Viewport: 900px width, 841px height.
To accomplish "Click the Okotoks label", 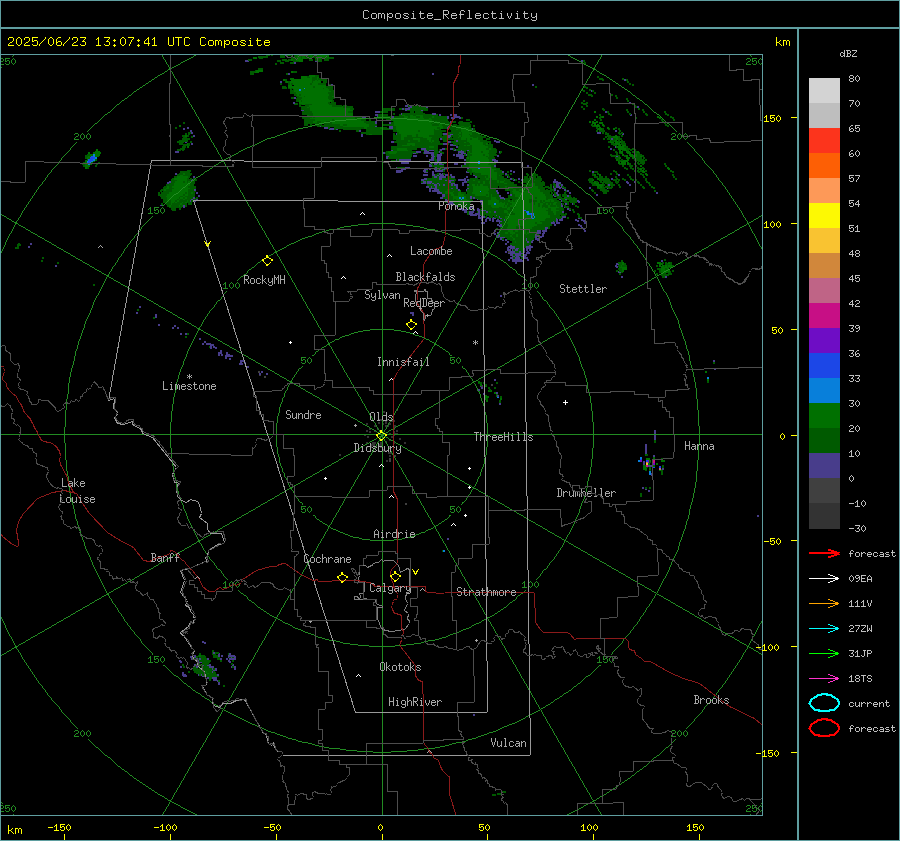I will coord(400,667).
